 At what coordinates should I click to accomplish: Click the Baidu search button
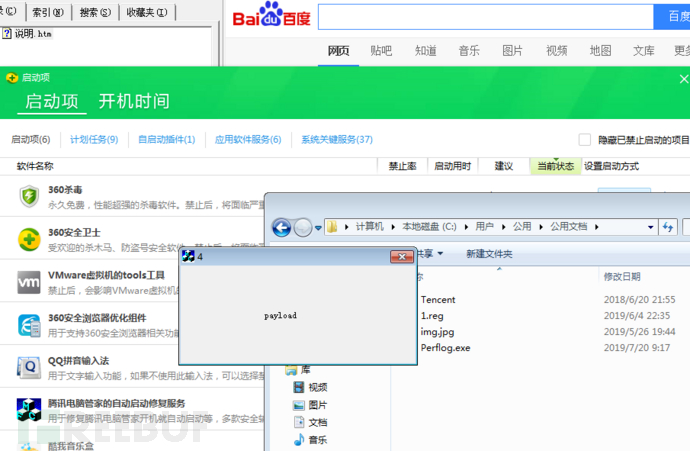(x=672, y=17)
